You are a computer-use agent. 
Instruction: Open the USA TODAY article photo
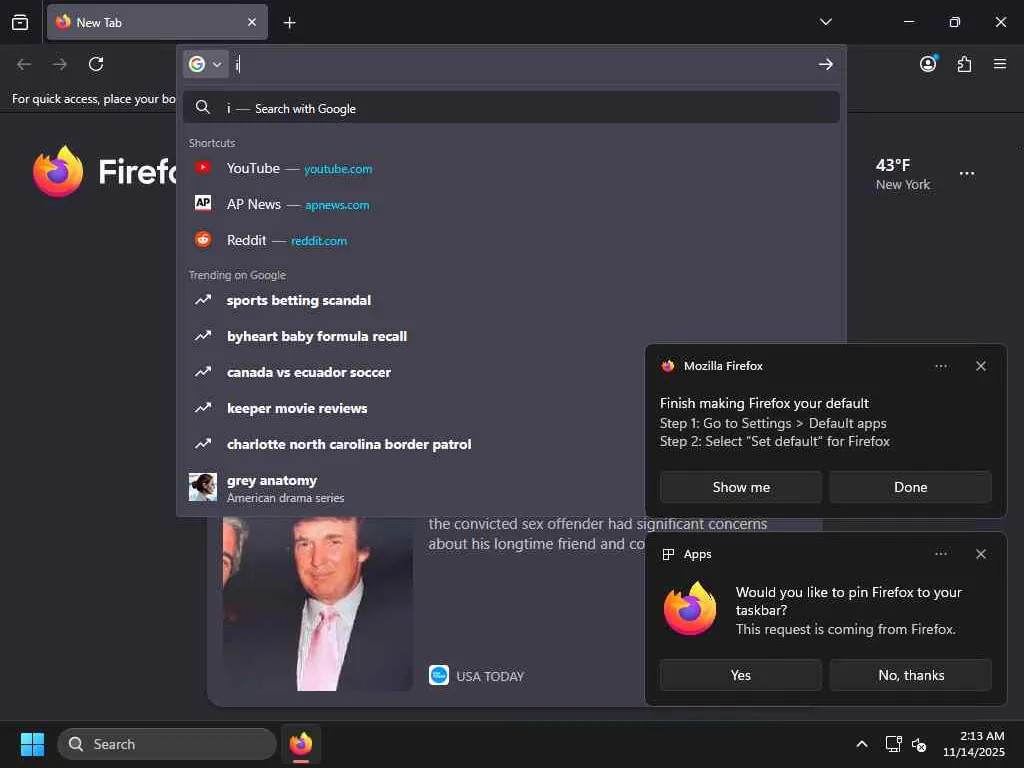point(318,603)
